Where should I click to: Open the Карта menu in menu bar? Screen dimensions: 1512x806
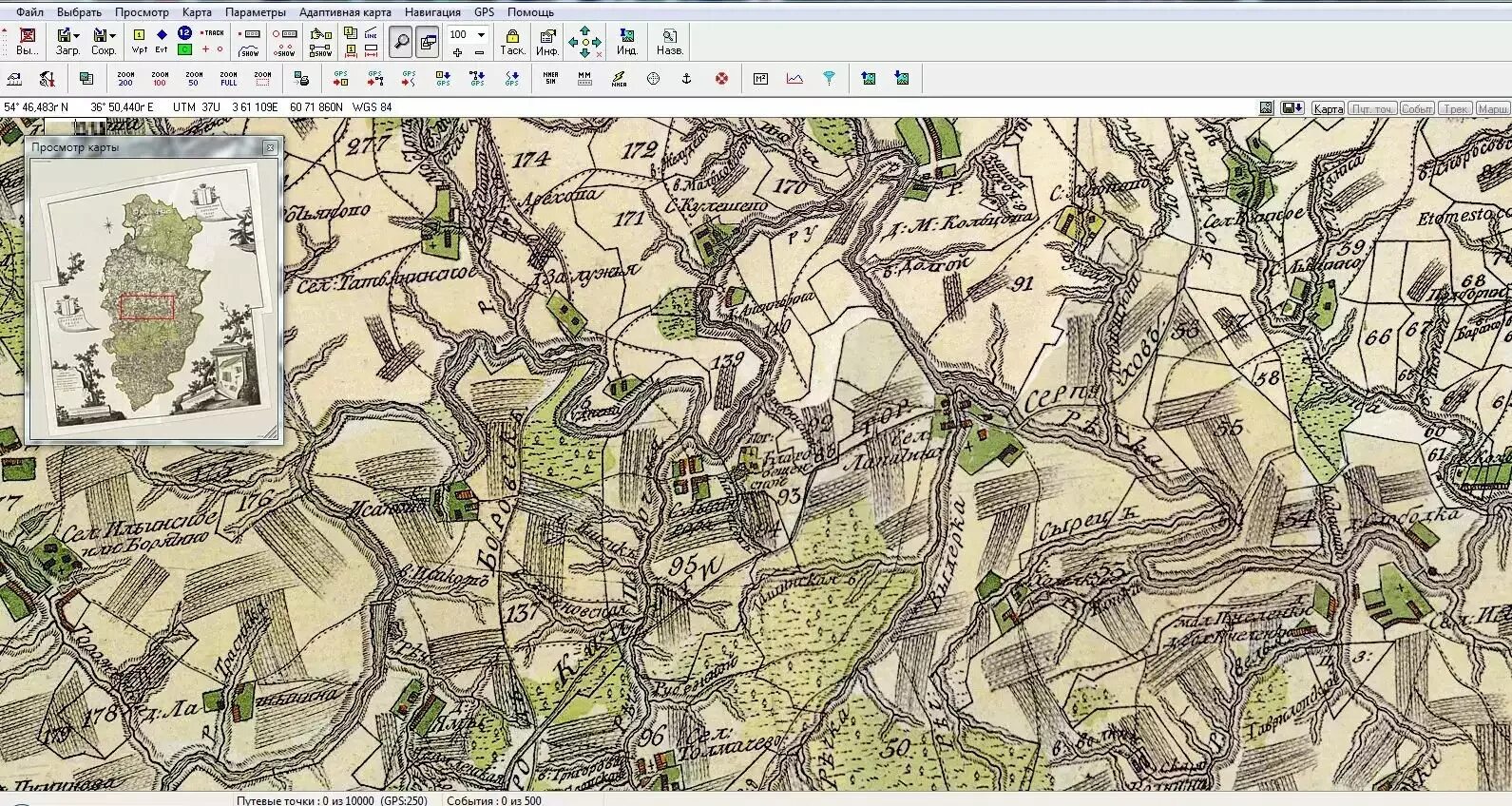[x=197, y=12]
